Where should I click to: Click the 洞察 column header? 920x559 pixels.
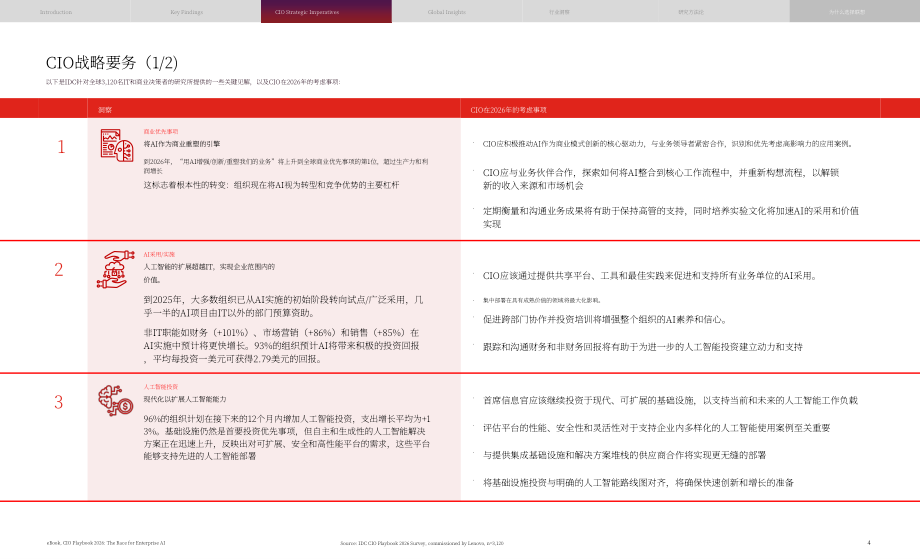[105, 110]
